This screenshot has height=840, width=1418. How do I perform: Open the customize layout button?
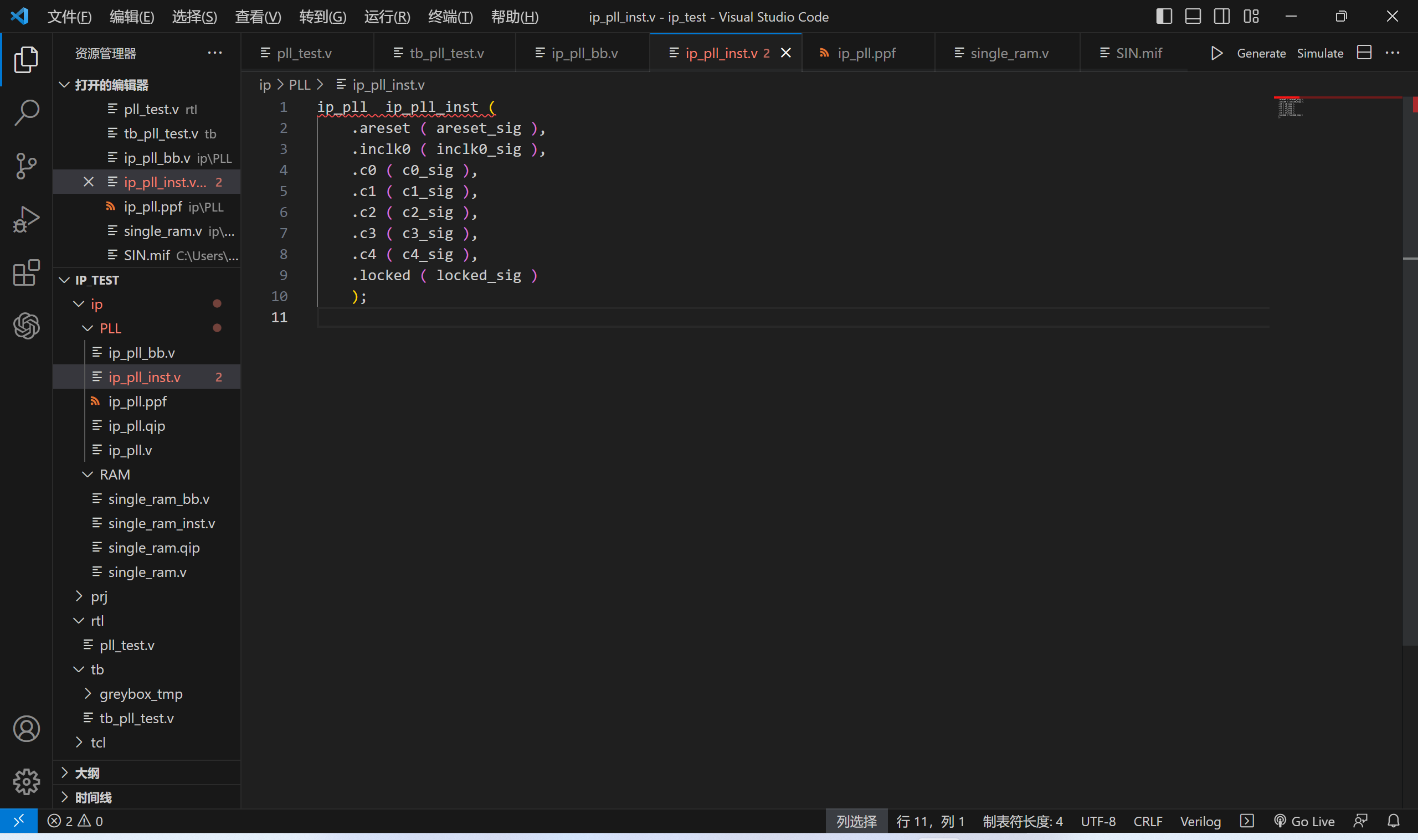coord(1251,17)
